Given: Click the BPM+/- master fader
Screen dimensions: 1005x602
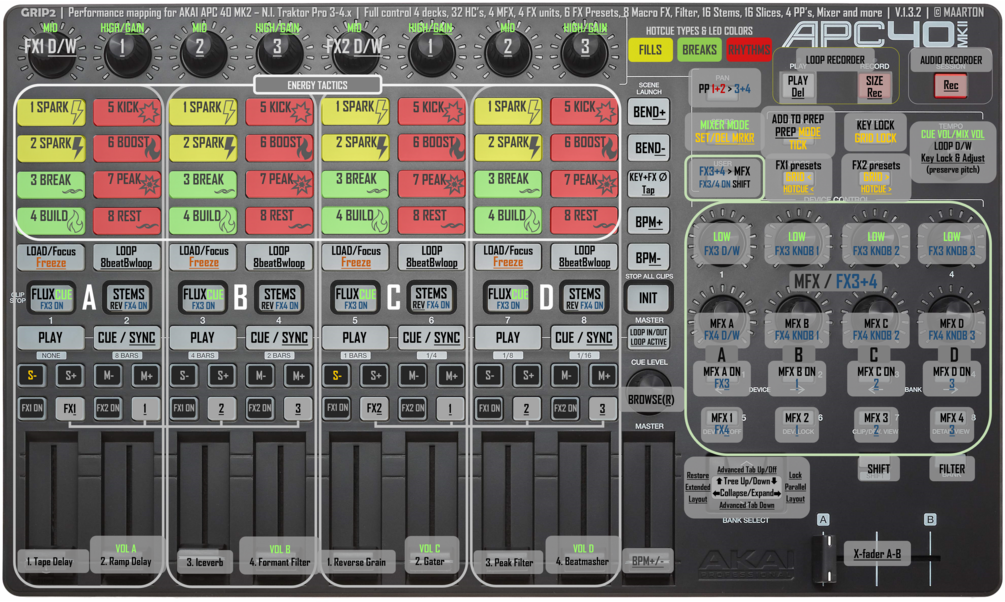Looking at the screenshot, I should (x=649, y=560).
